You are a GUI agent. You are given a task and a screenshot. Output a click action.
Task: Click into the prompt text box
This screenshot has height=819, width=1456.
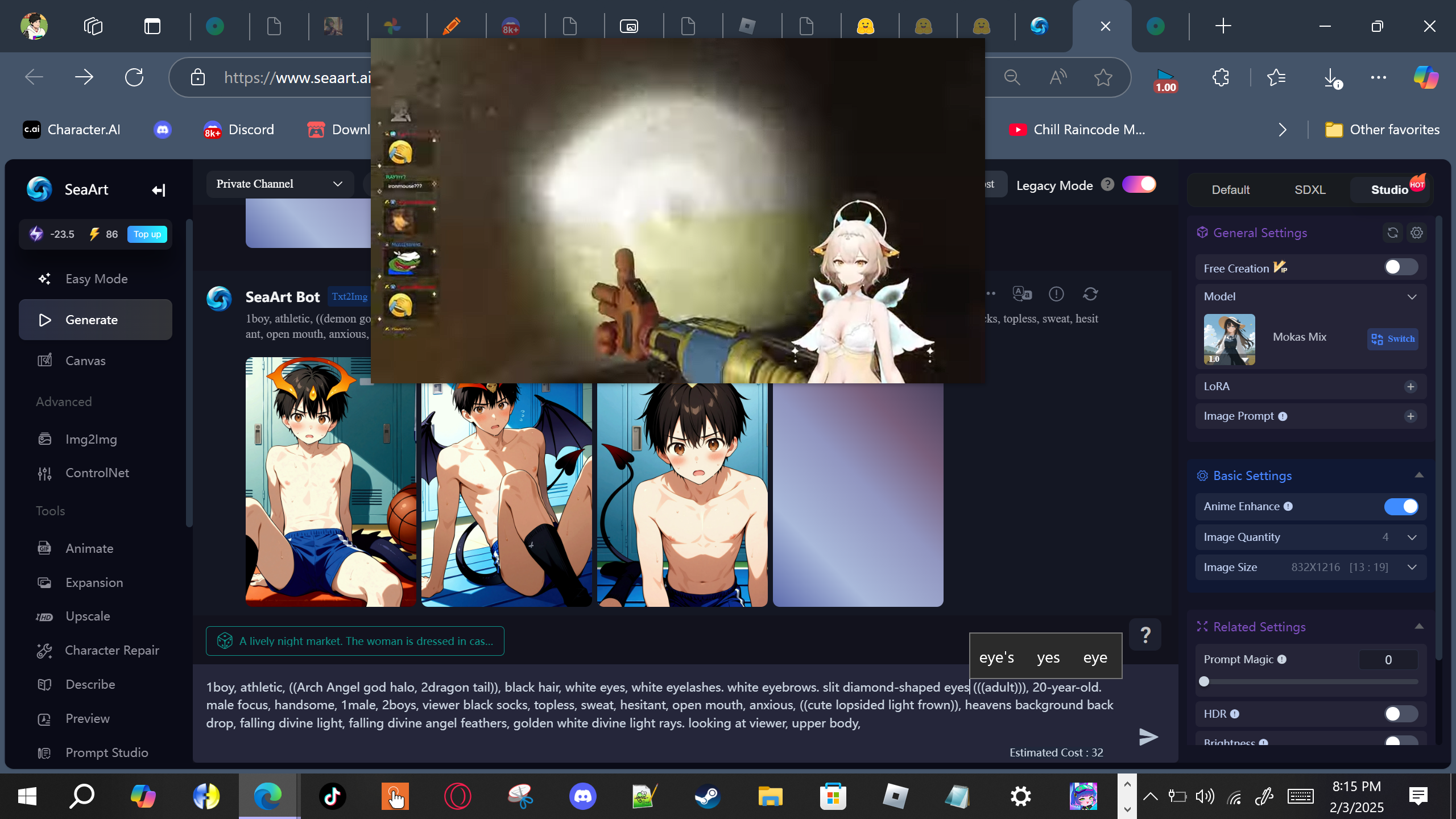[660, 705]
